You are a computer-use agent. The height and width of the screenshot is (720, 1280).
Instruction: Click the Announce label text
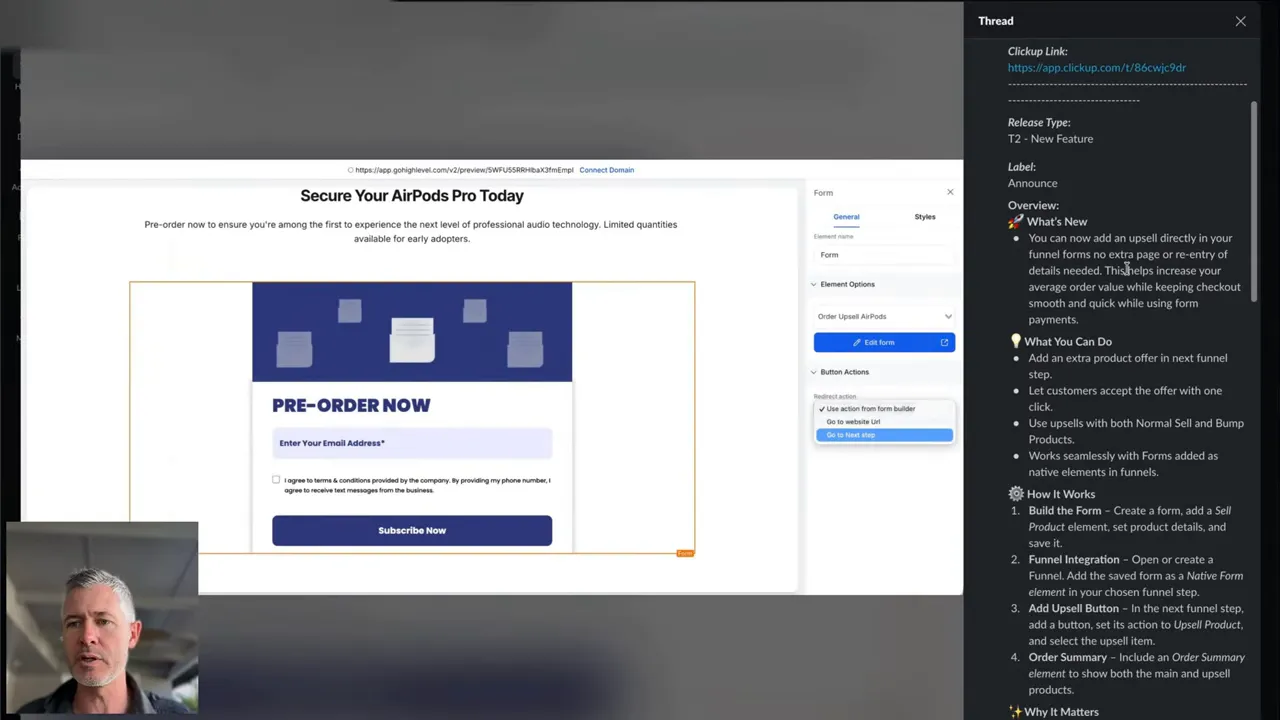pyautogui.click(x=1032, y=183)
